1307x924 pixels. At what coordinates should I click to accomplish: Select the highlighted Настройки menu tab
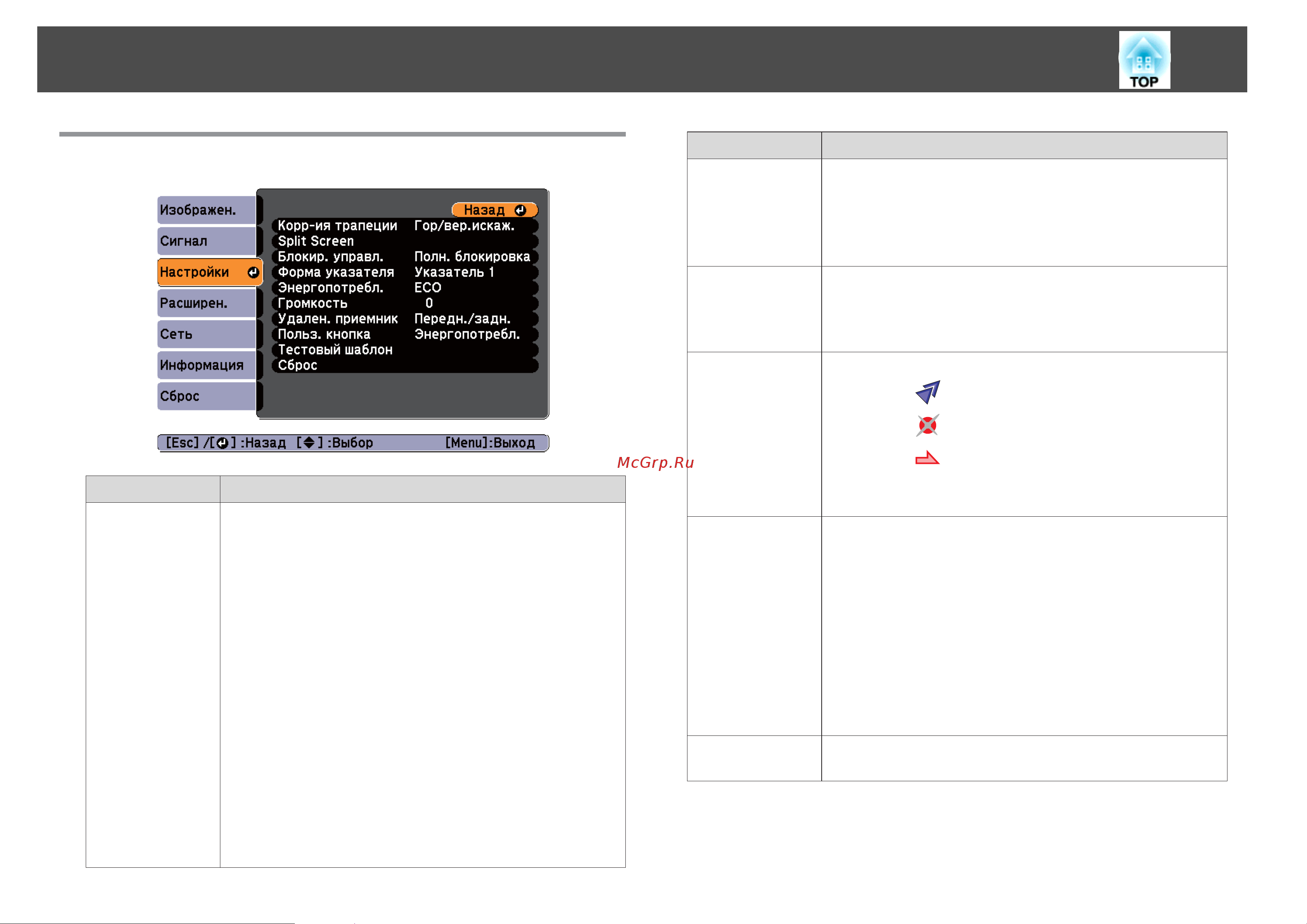(x=210, y=272)
